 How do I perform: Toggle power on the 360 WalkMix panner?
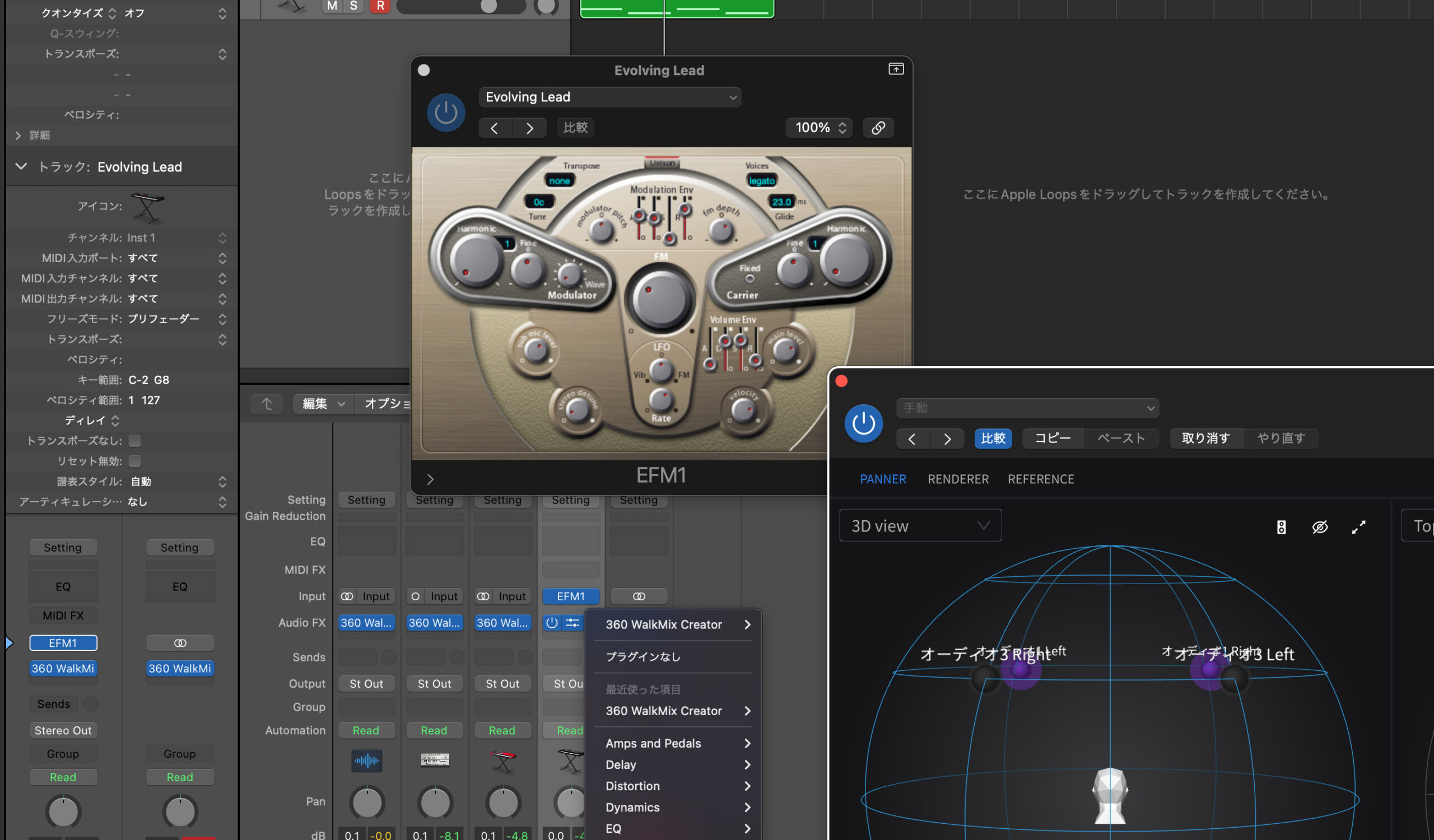tap(863, 423)
